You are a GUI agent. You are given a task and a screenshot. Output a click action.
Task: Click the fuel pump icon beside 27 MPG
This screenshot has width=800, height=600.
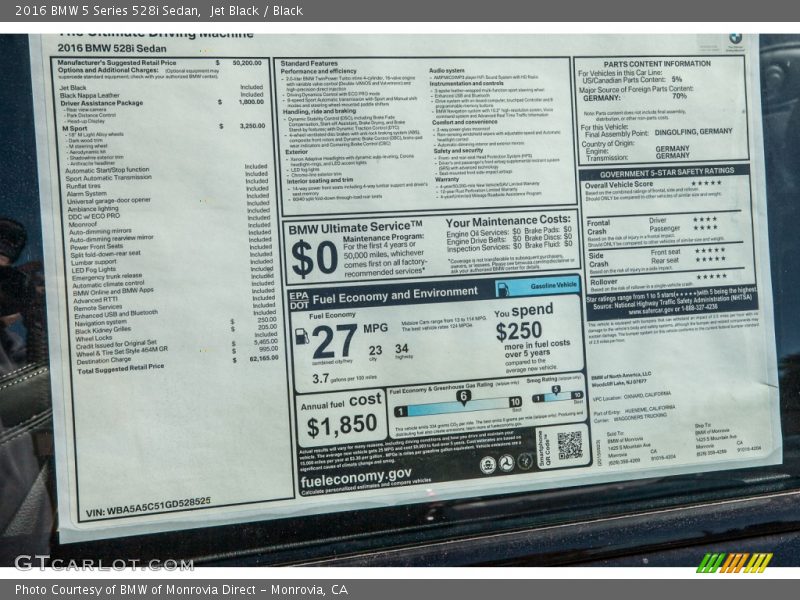302,336
